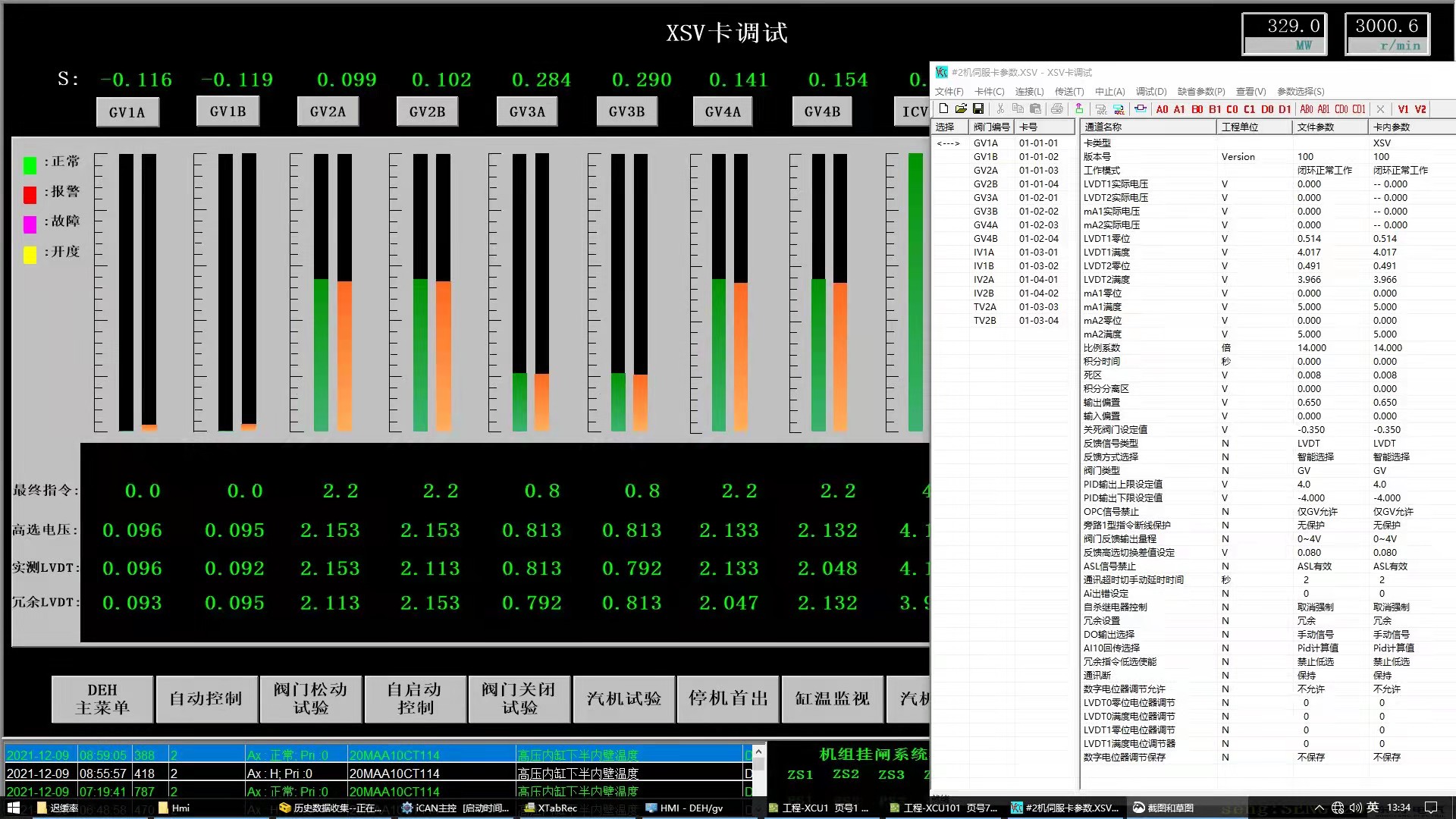The height and width of the screenshot is (819, 1456).
Task: Select valve GV3B row in list
Action: (x=986, y=212)
